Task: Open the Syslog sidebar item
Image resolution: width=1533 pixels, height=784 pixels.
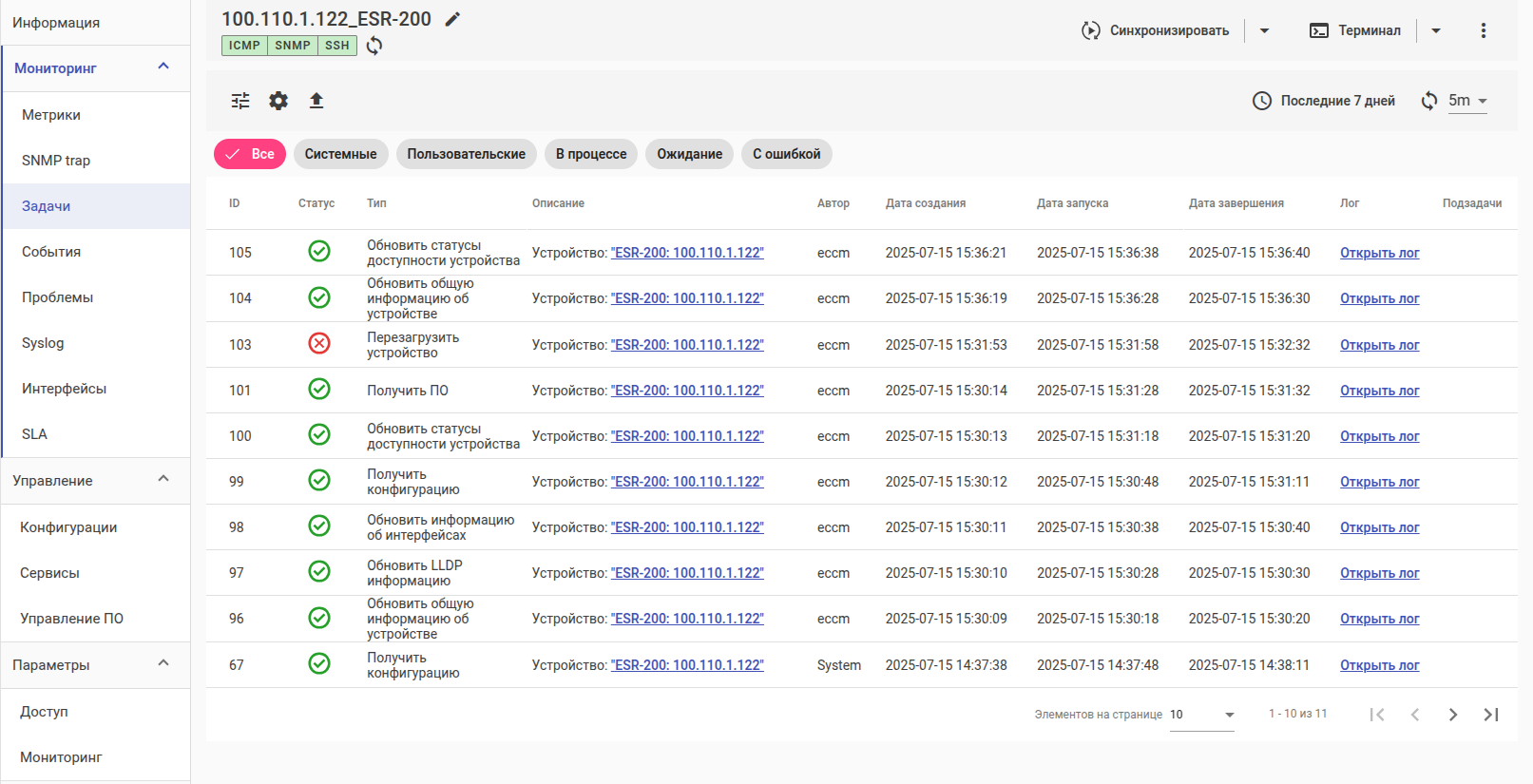Action: coord(43,343)
